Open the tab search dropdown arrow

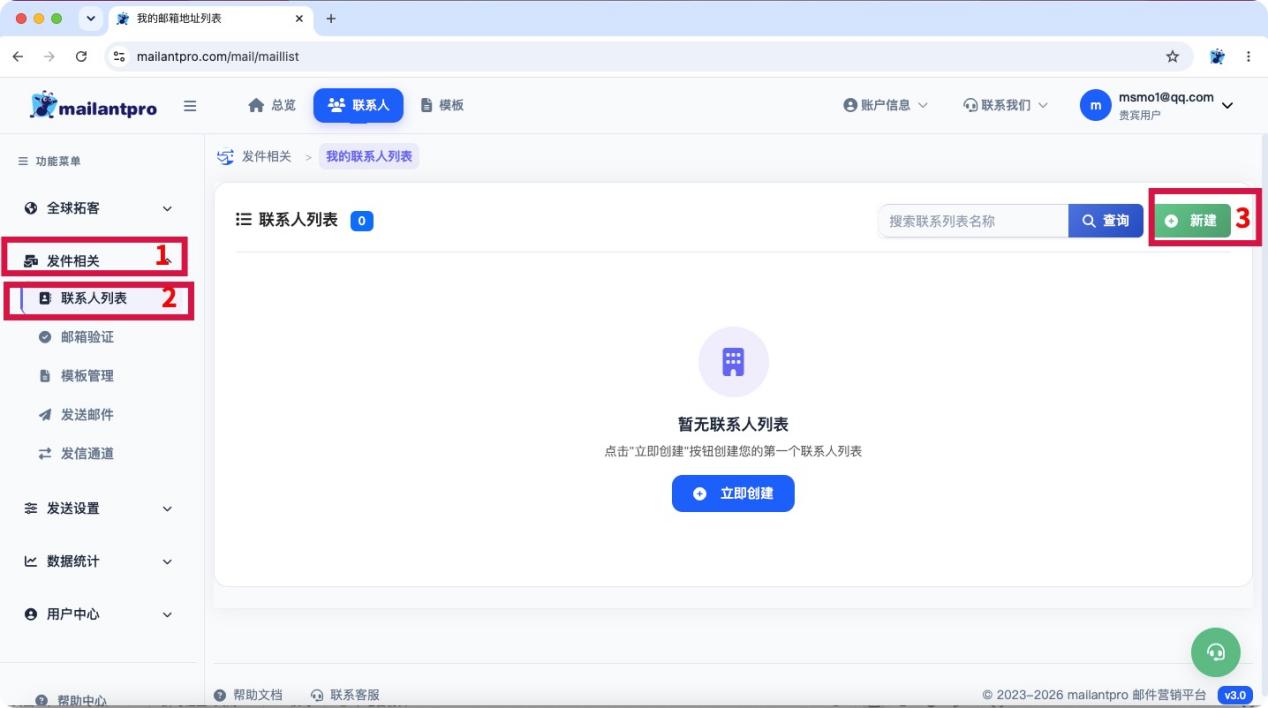(91, 19)
